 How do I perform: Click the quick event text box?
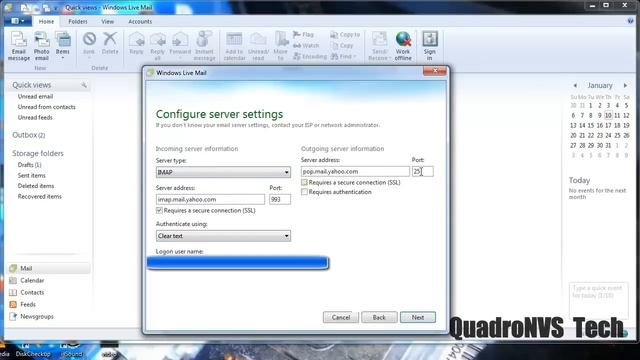point(598,300)
